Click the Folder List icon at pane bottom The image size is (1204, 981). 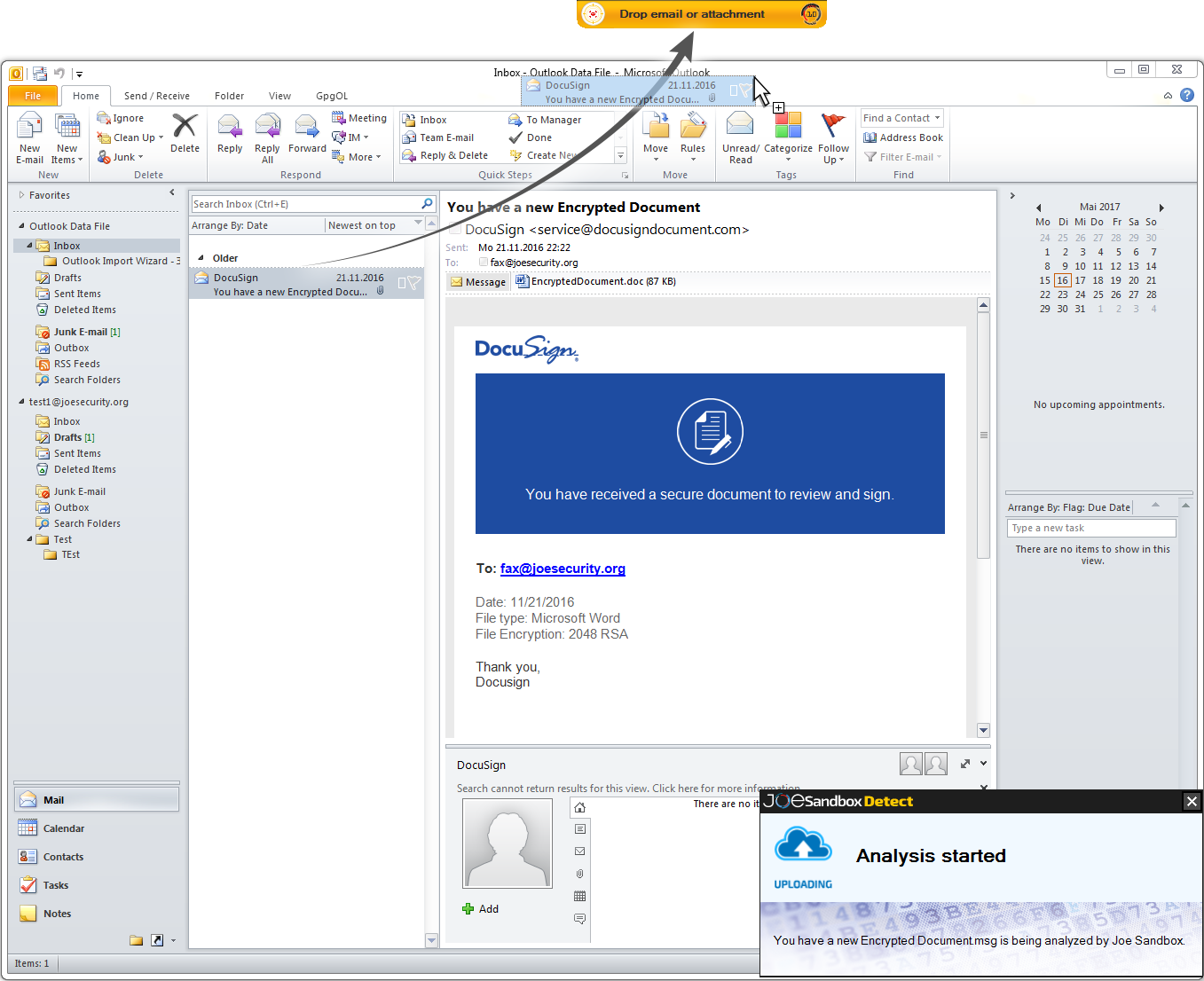136,940
